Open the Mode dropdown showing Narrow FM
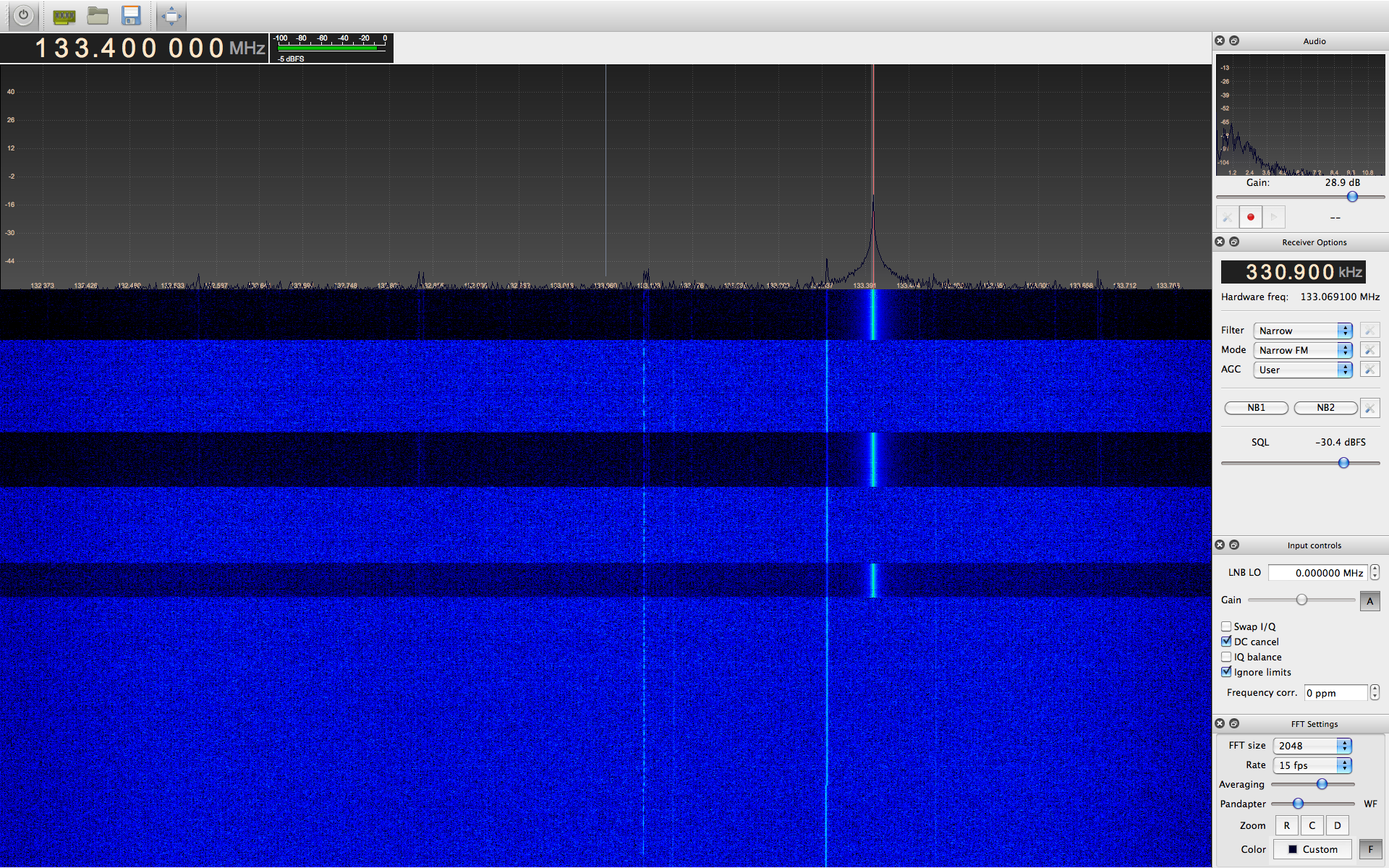1389x868 pixels. click(x=1302, y=350)
